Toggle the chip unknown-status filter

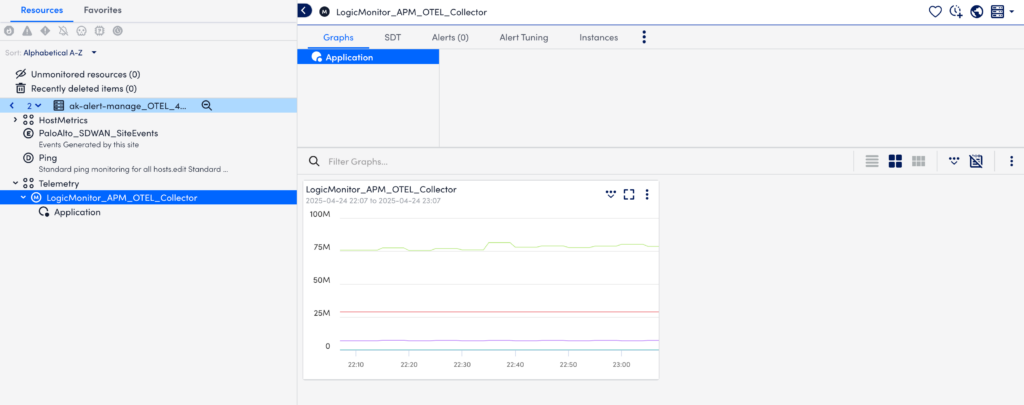(99, 31)
